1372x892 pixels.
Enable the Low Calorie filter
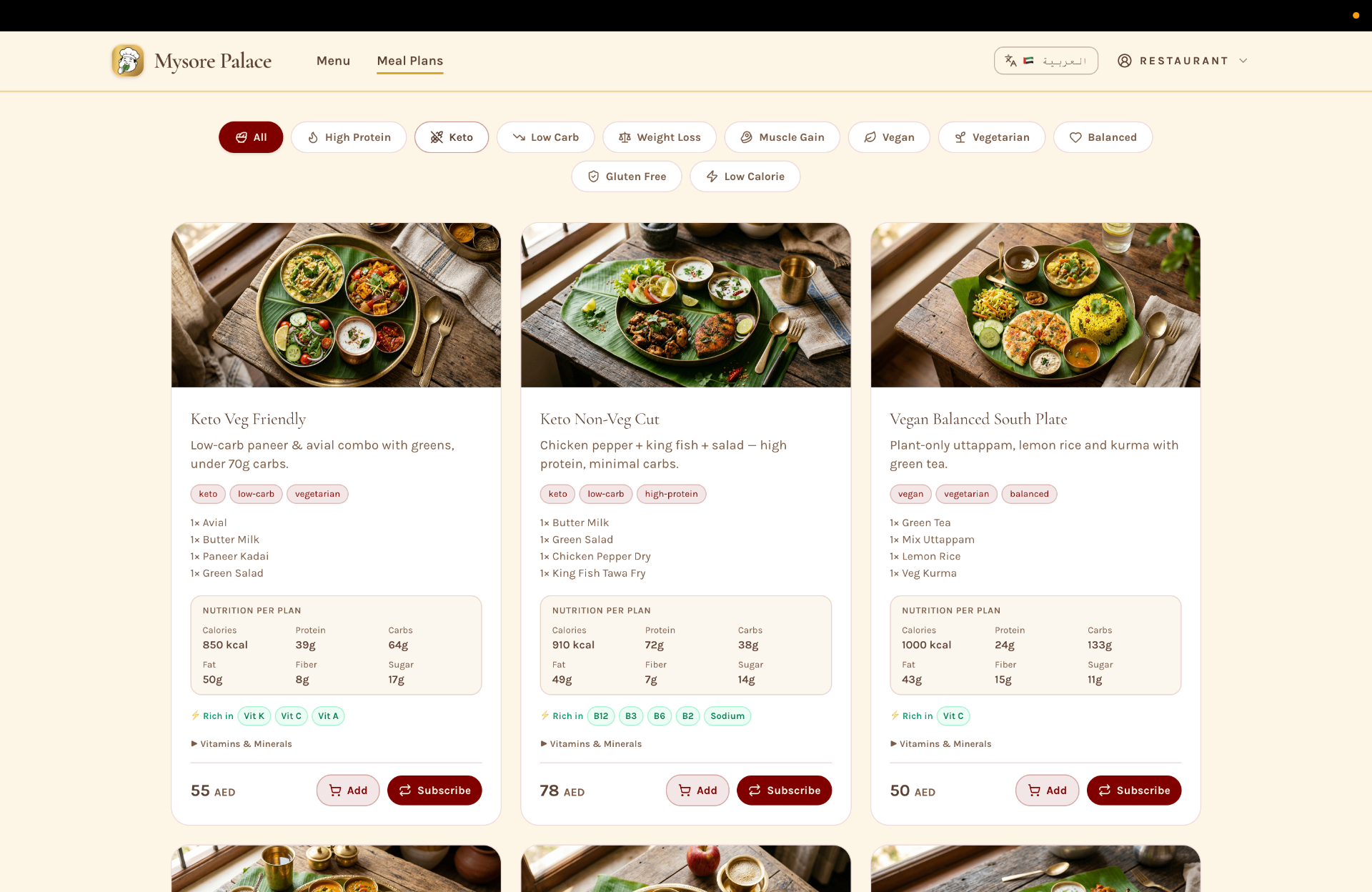[x=745, y=177]
